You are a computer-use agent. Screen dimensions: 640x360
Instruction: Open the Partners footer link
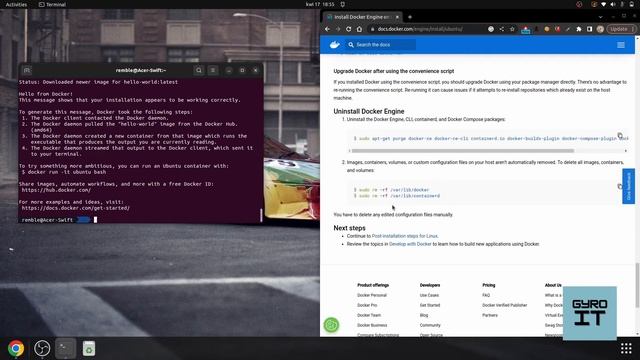click(490, 315)
